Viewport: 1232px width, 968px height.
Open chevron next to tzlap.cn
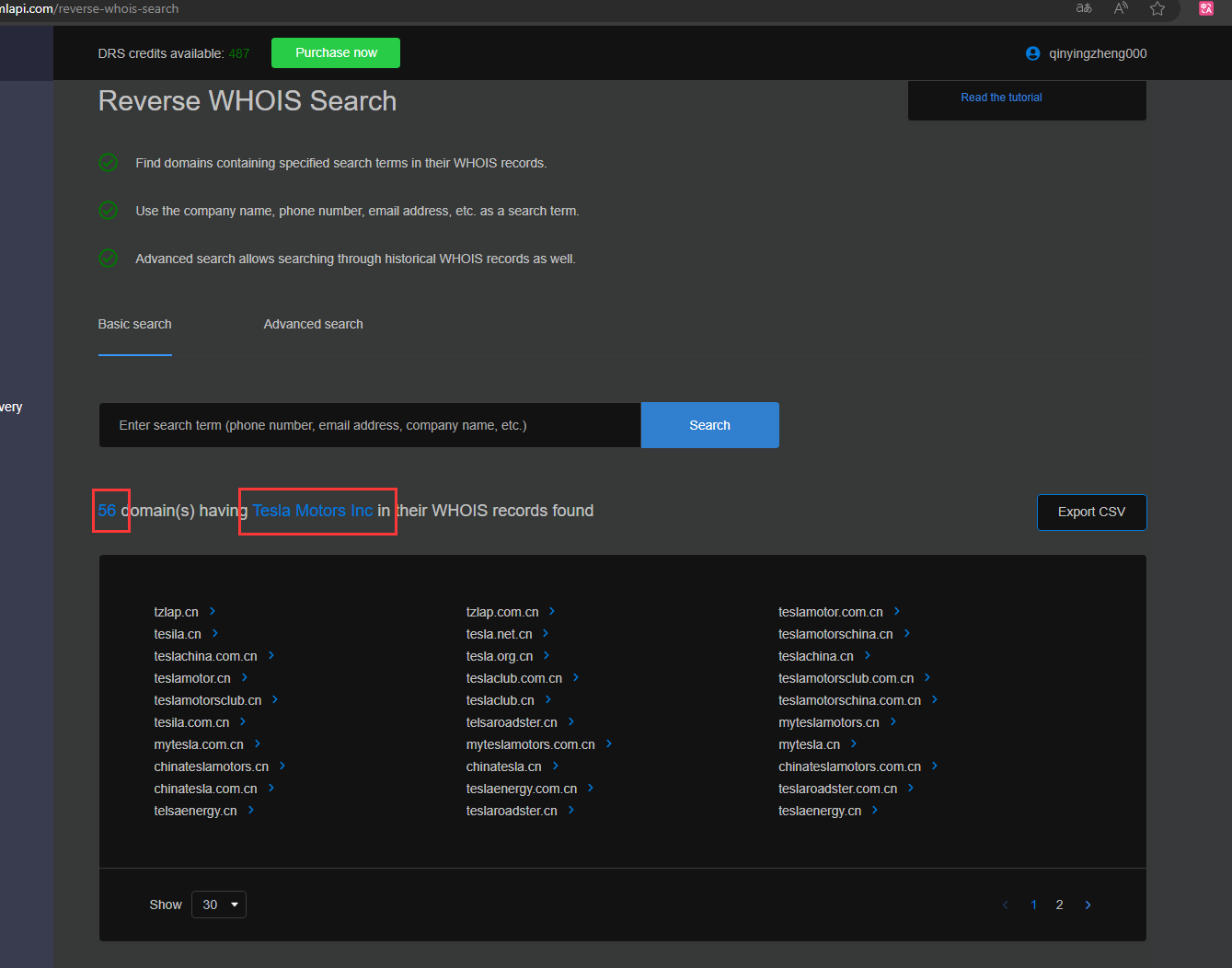click(x=213, y=611)
